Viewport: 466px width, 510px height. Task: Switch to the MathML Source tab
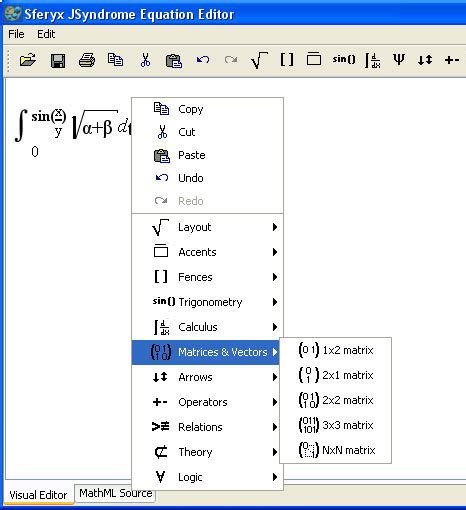tap(115, 493)
